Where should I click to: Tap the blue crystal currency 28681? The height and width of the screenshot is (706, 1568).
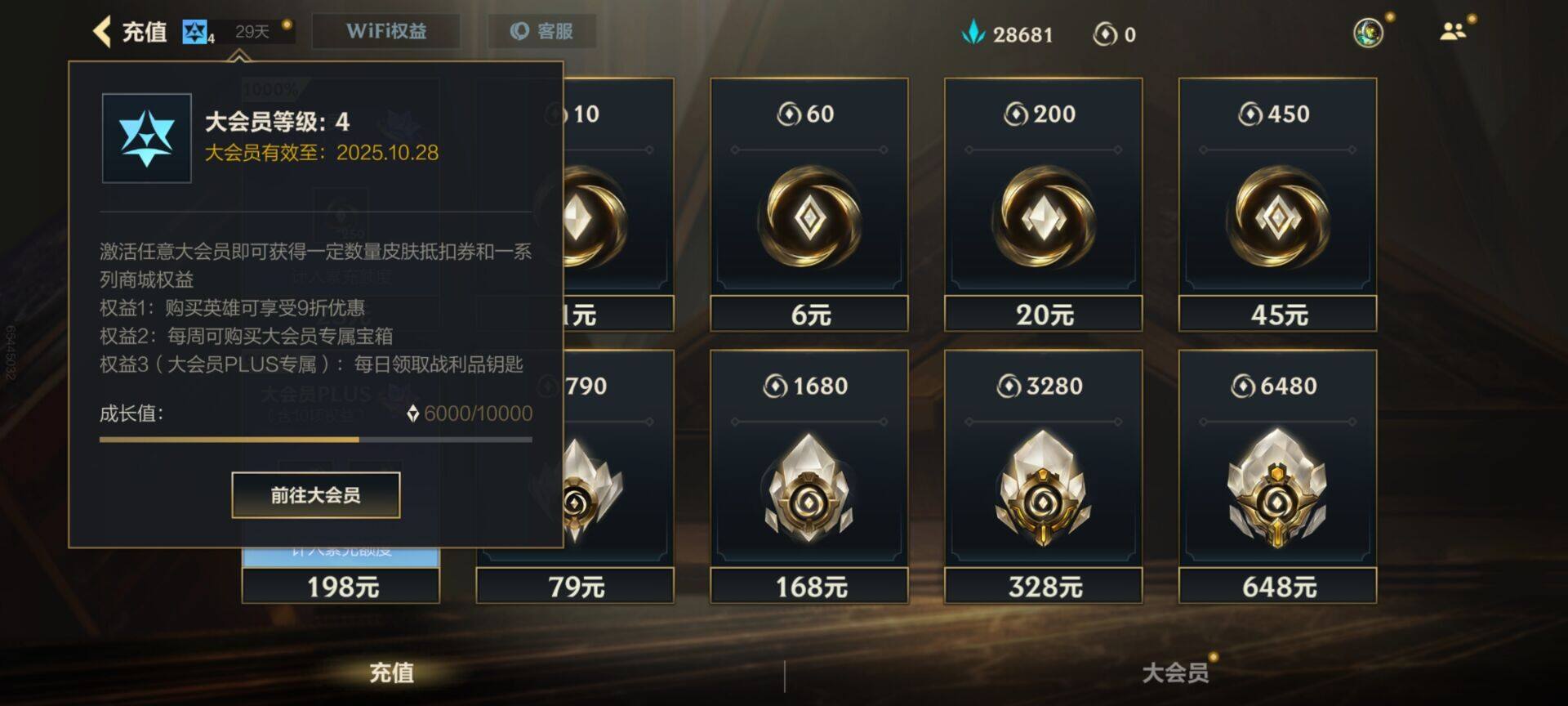tap(1008, 34)
